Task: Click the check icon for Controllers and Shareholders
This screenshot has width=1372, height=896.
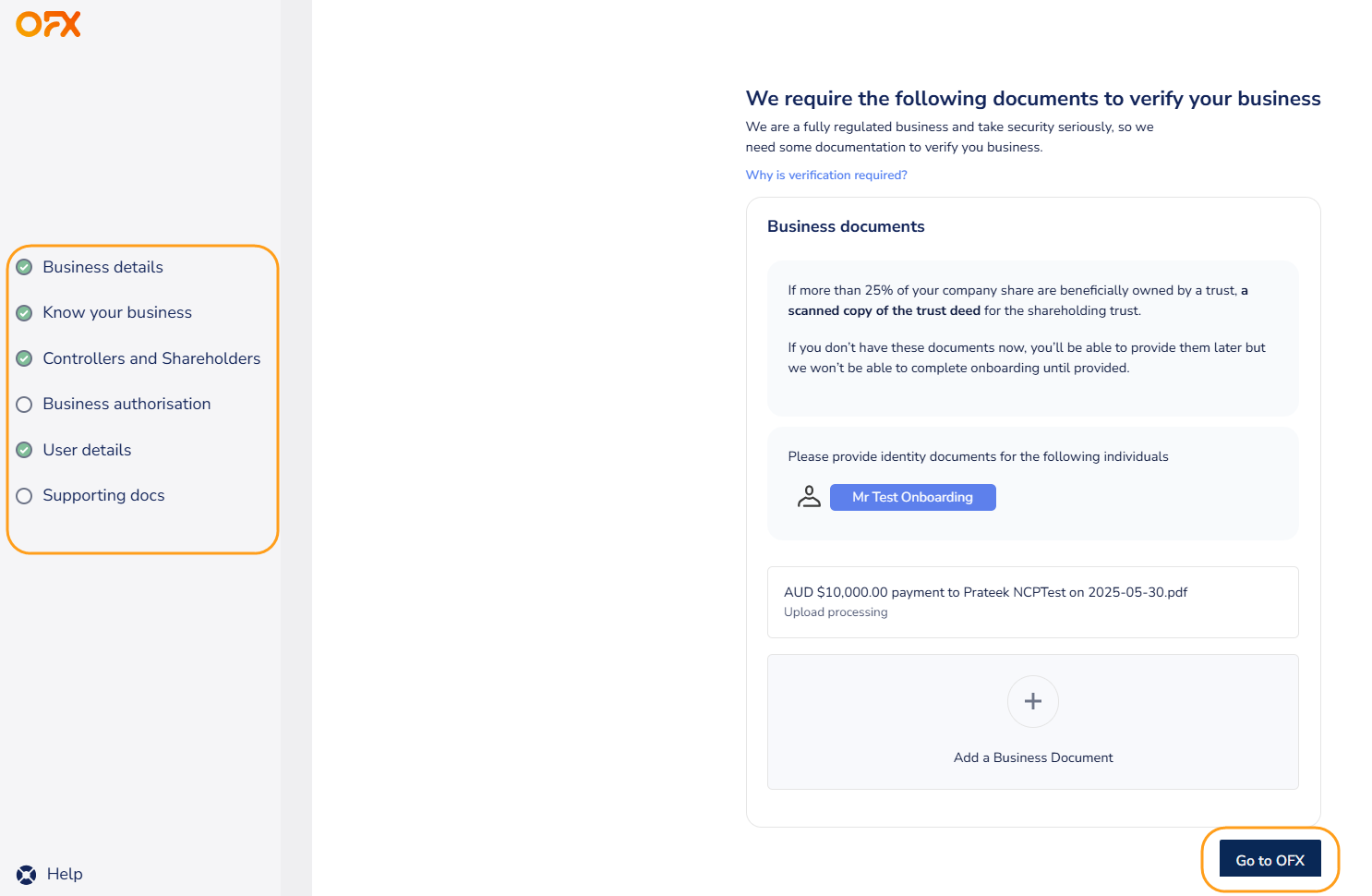Action: 25,358
